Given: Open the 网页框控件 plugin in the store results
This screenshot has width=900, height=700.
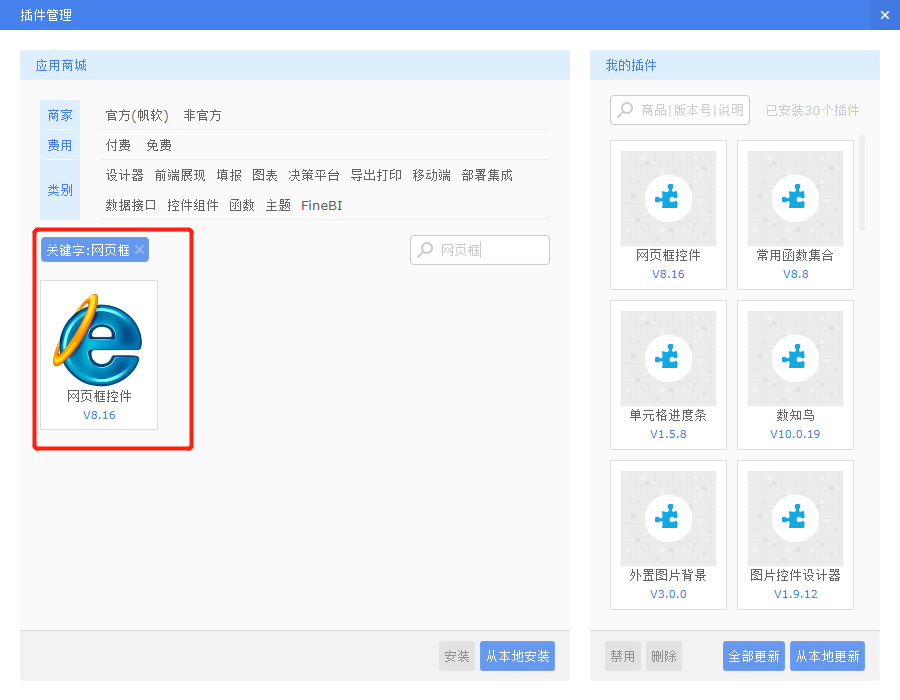Looking at the screenshot, I should (99, 355).
